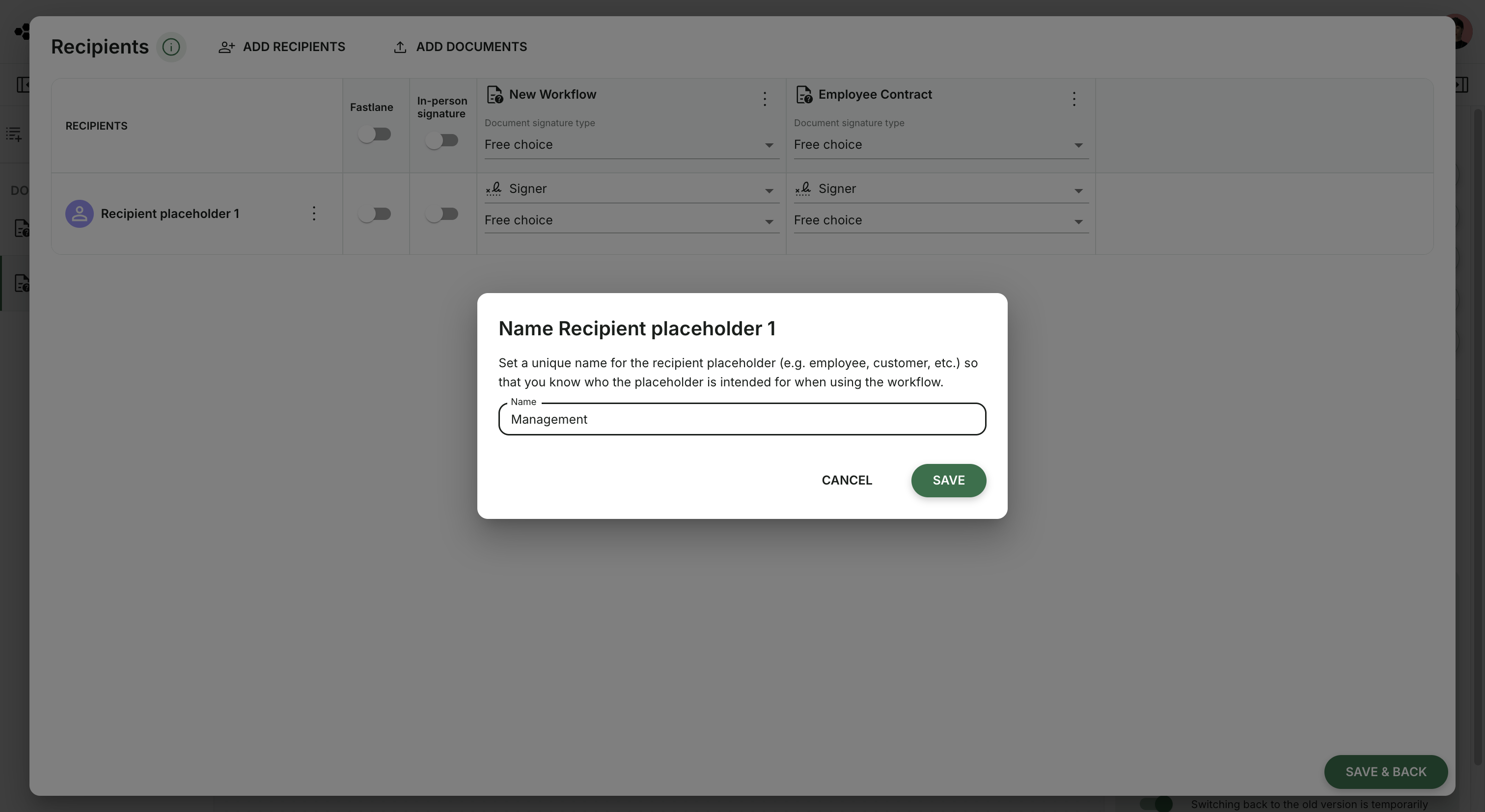Click the Name input field containing Management

(x=742, y=420)
